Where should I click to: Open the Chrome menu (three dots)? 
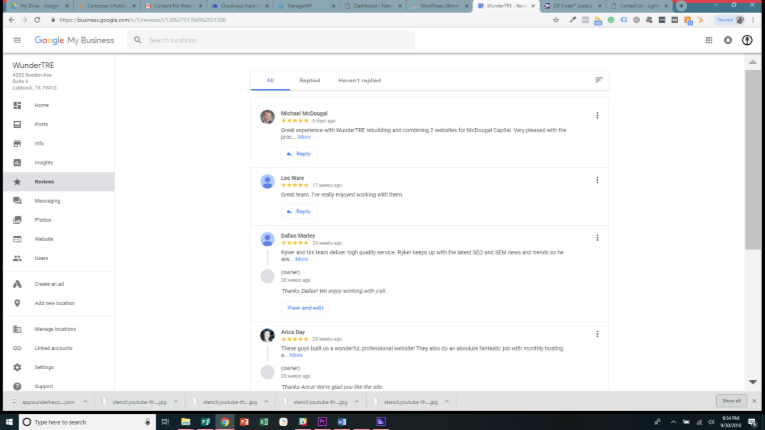(x=754, y=20)
